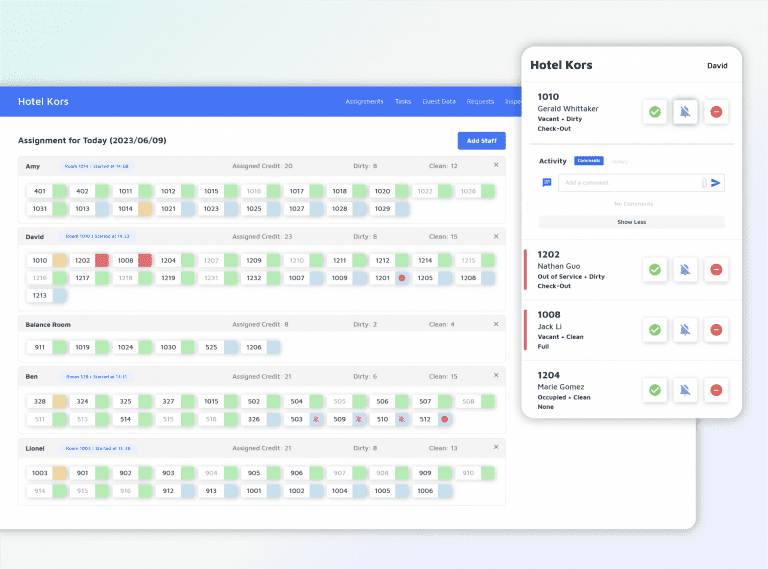Viewport: 768px width, 569px height.
Task: Click red minus icon for room 1204
Action: (716, 389)
